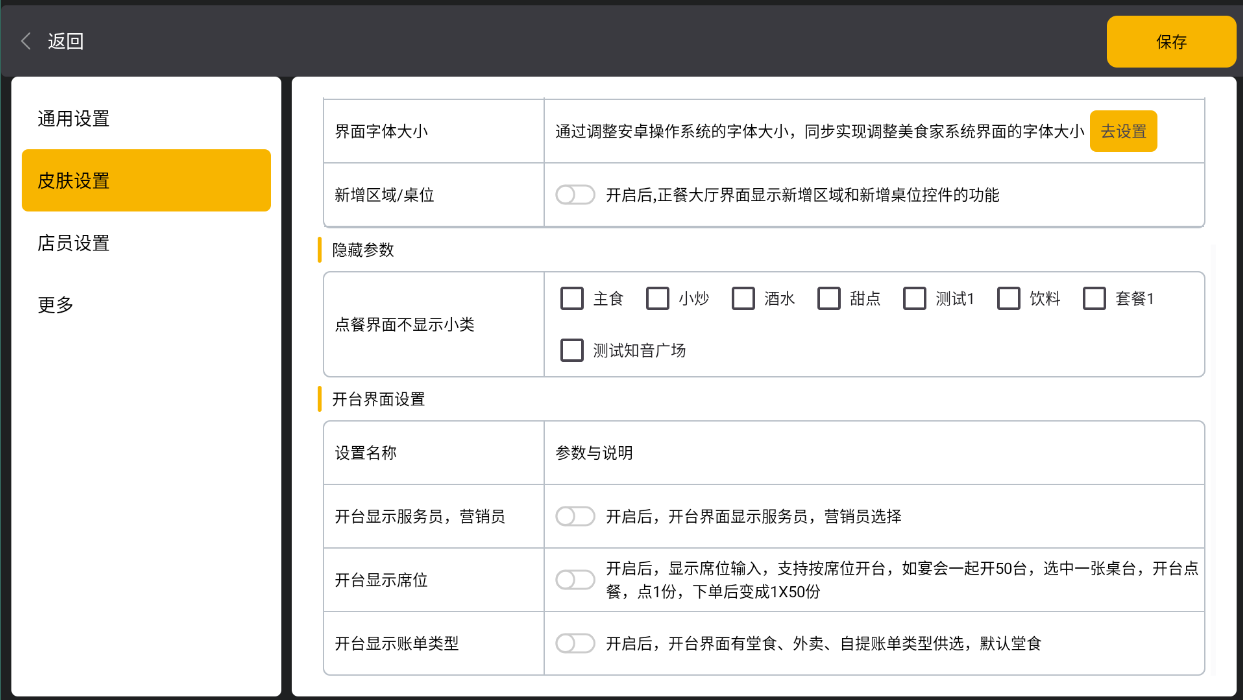Click the 去设置 font size button
The image size is (1243, 700).
click(1123, 131)
